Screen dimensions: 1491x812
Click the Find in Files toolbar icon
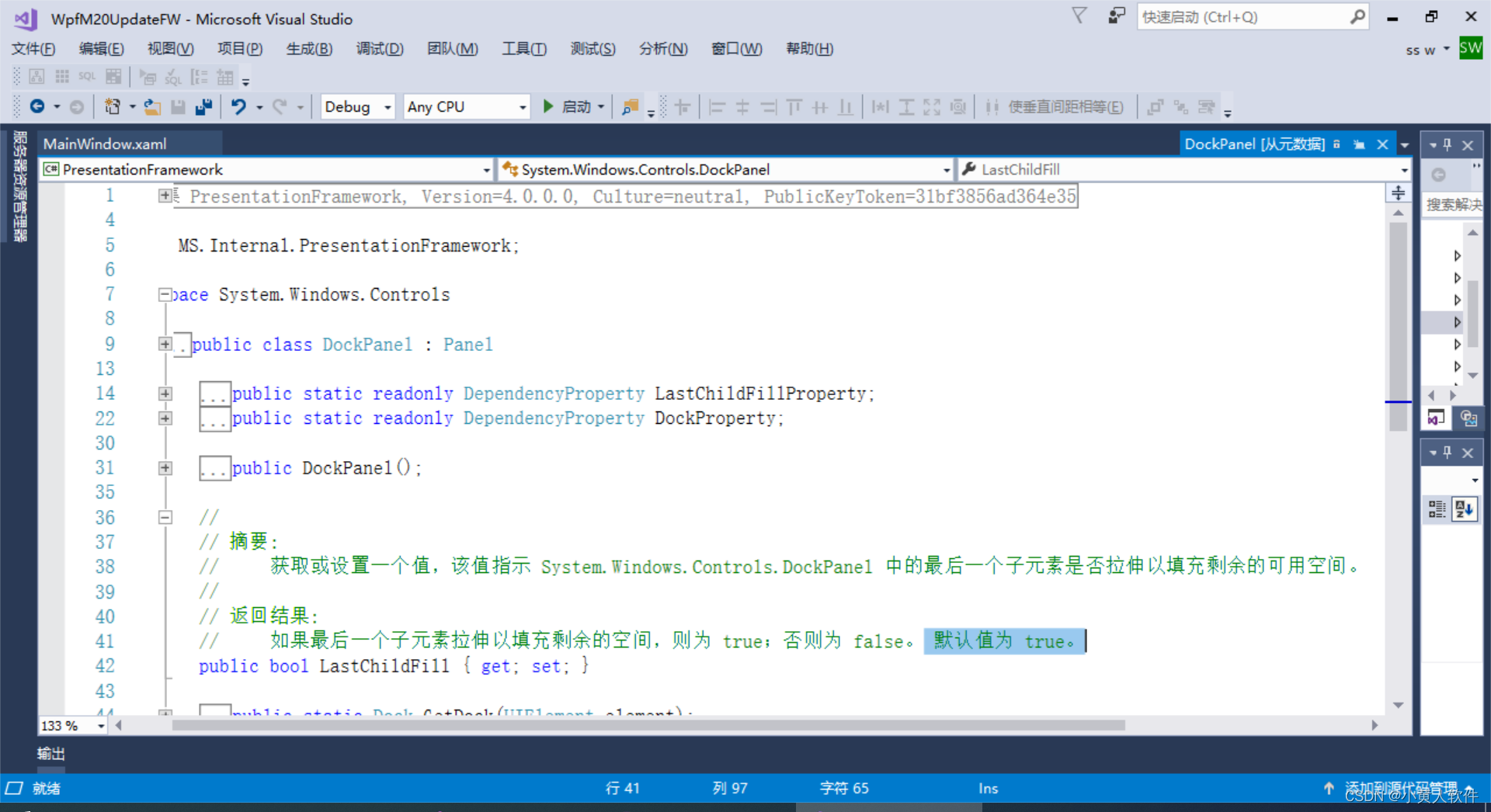point(630,106)
